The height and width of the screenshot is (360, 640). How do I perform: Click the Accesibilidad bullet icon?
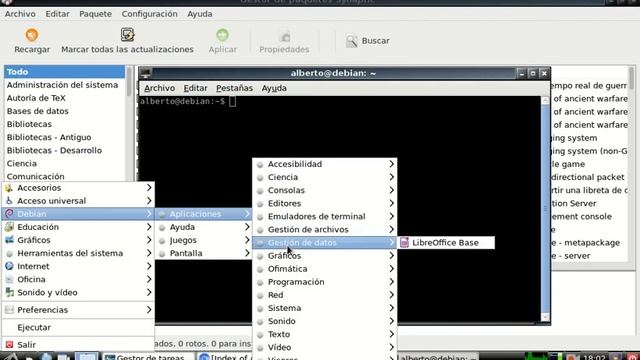(x=260, y=164)
